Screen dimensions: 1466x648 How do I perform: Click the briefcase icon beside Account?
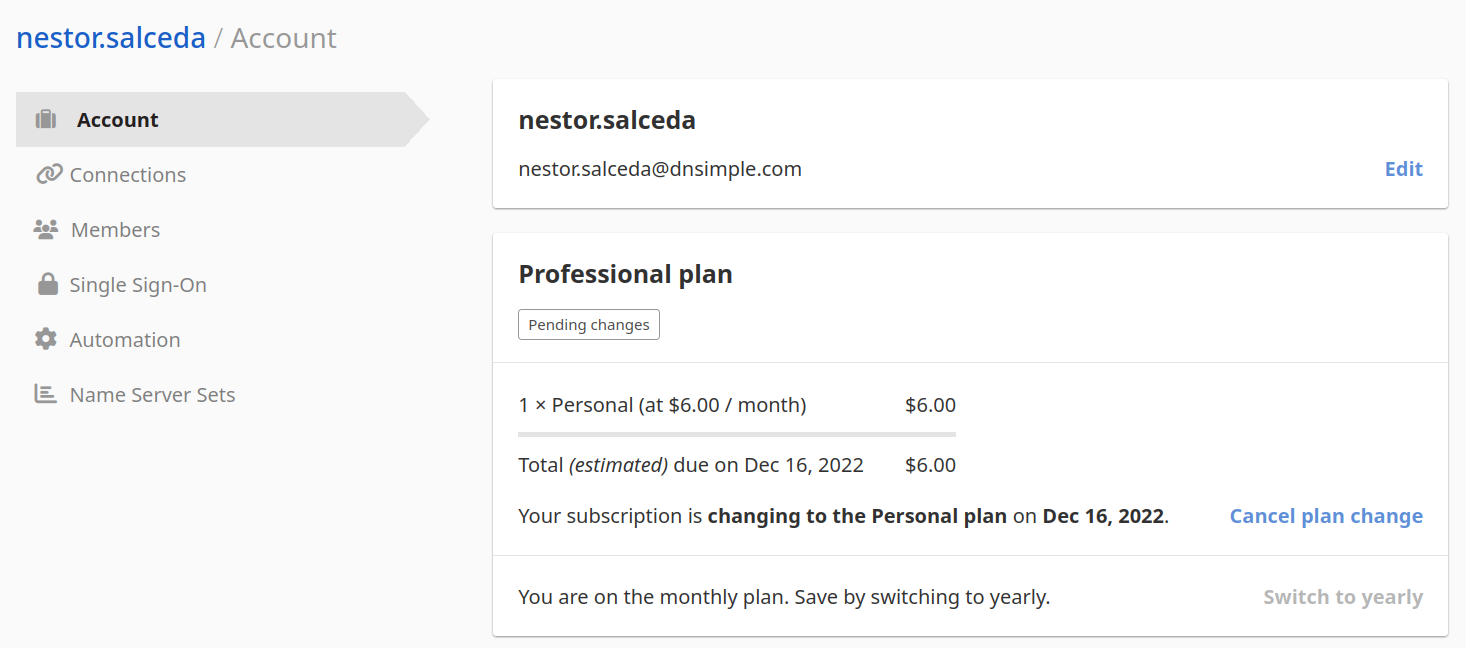pos(46,120)
